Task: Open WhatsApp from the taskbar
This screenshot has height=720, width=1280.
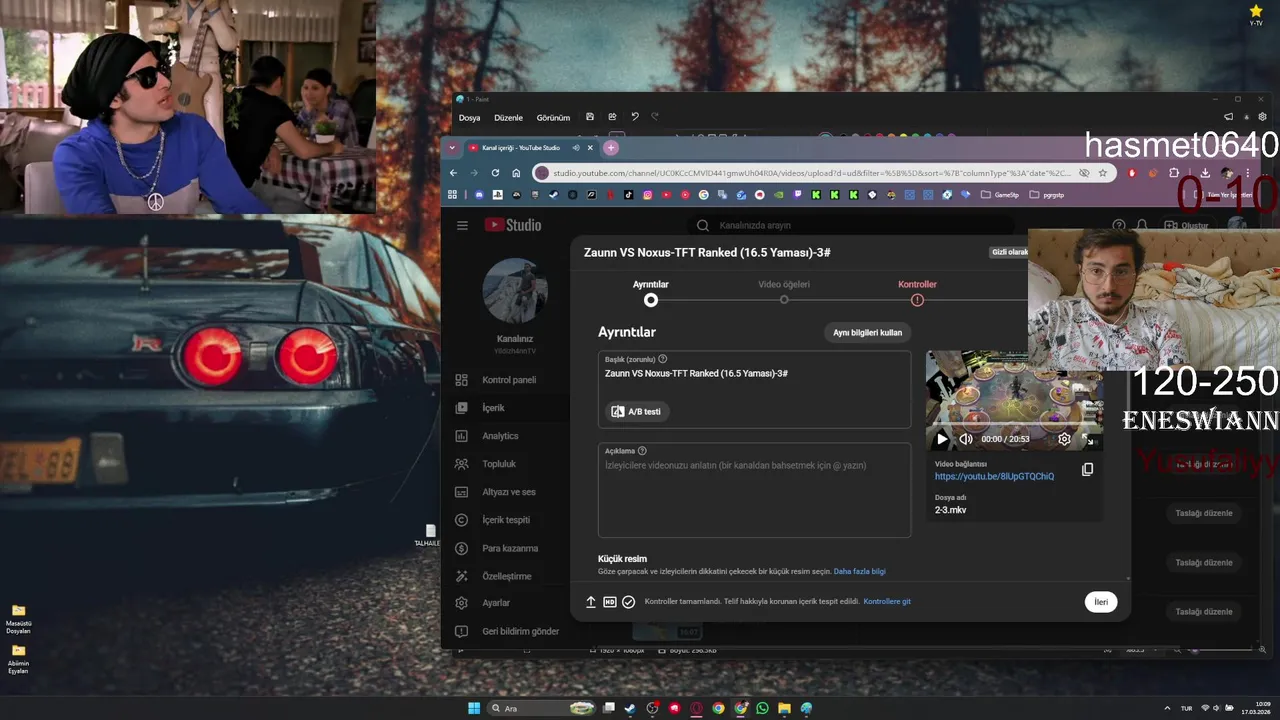Action: tap(763, 708)
